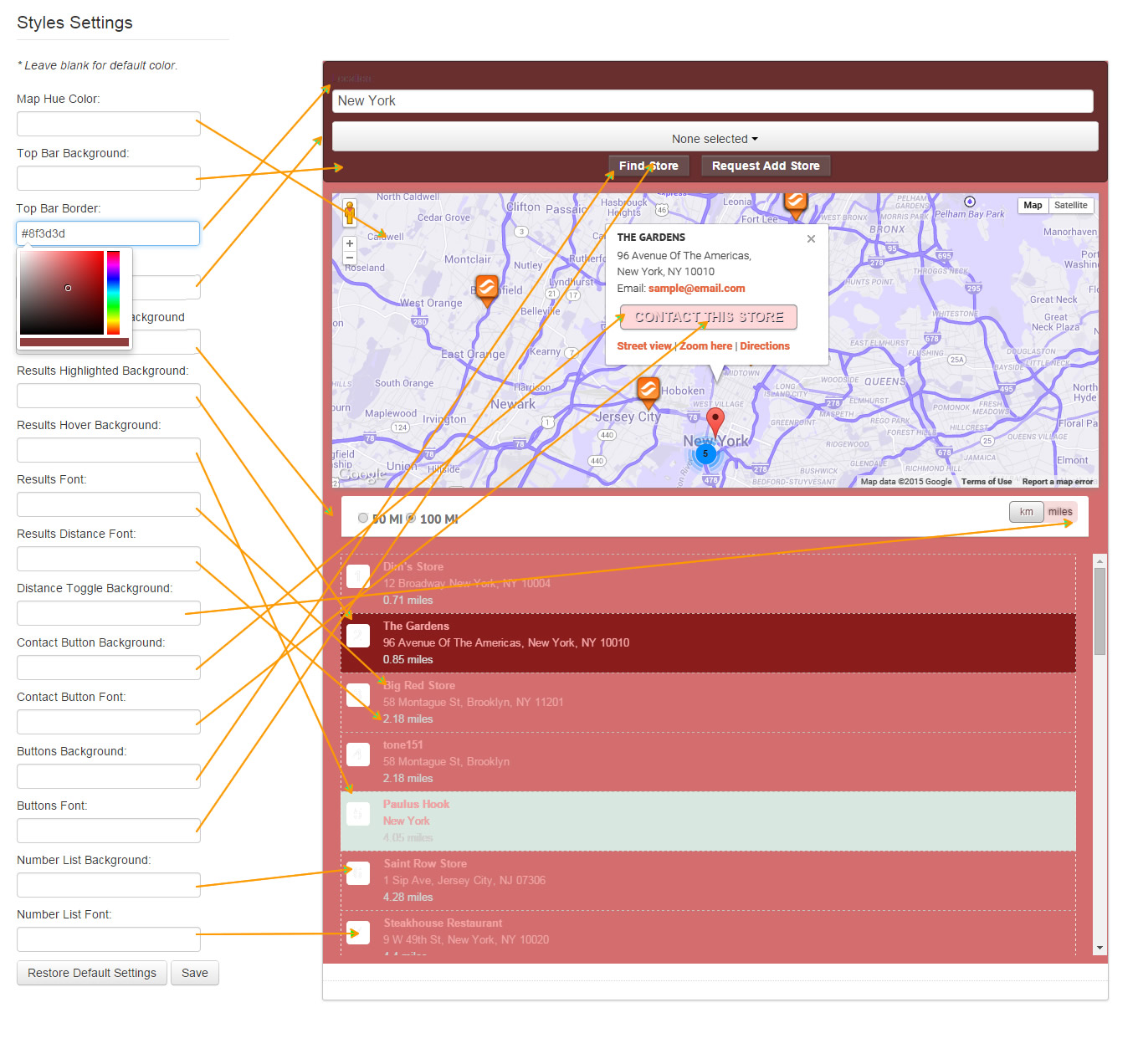Image resolution: width=1138 pixels, height=1064 pixels.
Task: Select the 100 MI radius option
Action: click(x=410, y=518)
